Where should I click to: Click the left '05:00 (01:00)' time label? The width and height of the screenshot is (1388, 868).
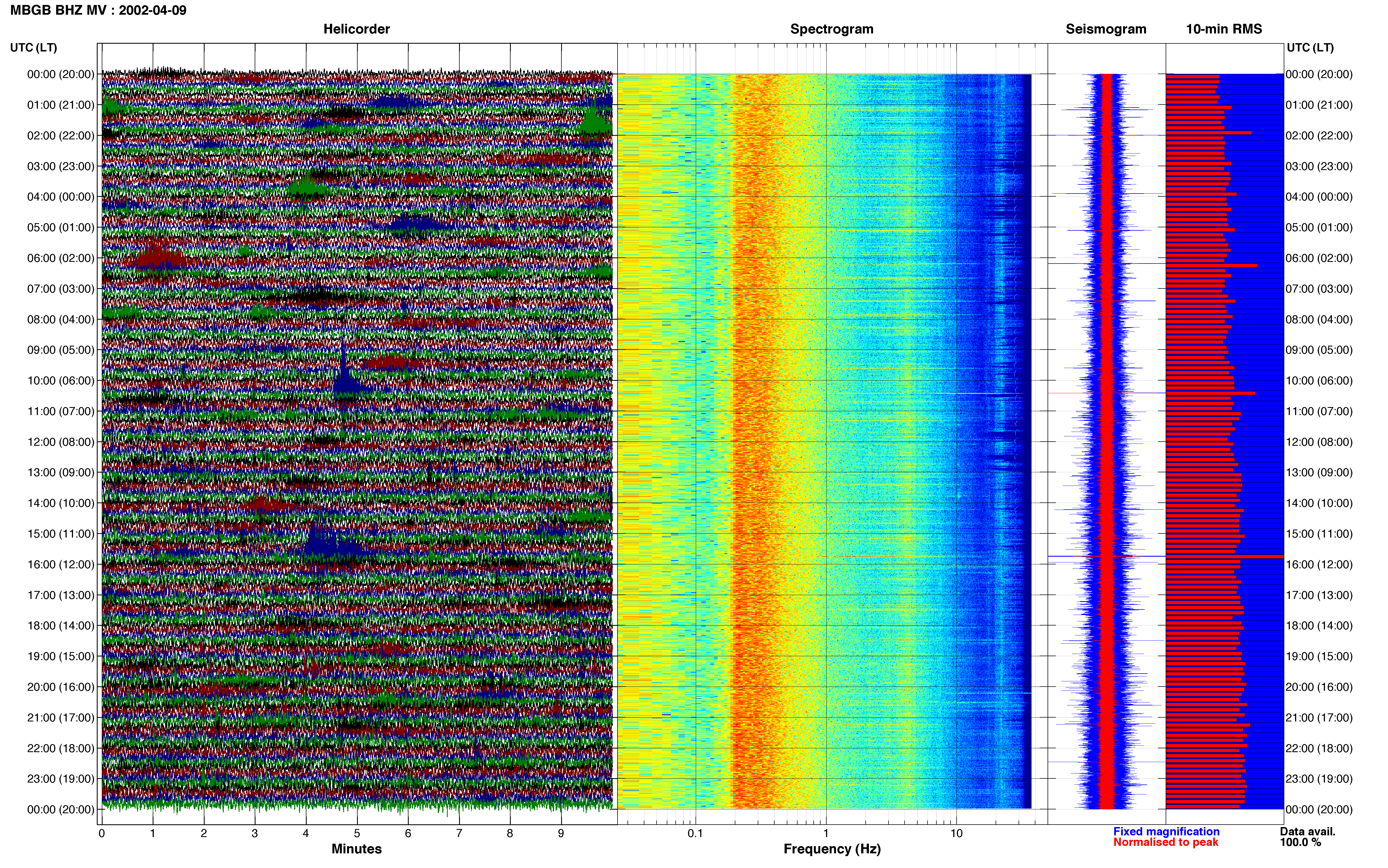tap(61, 227)
